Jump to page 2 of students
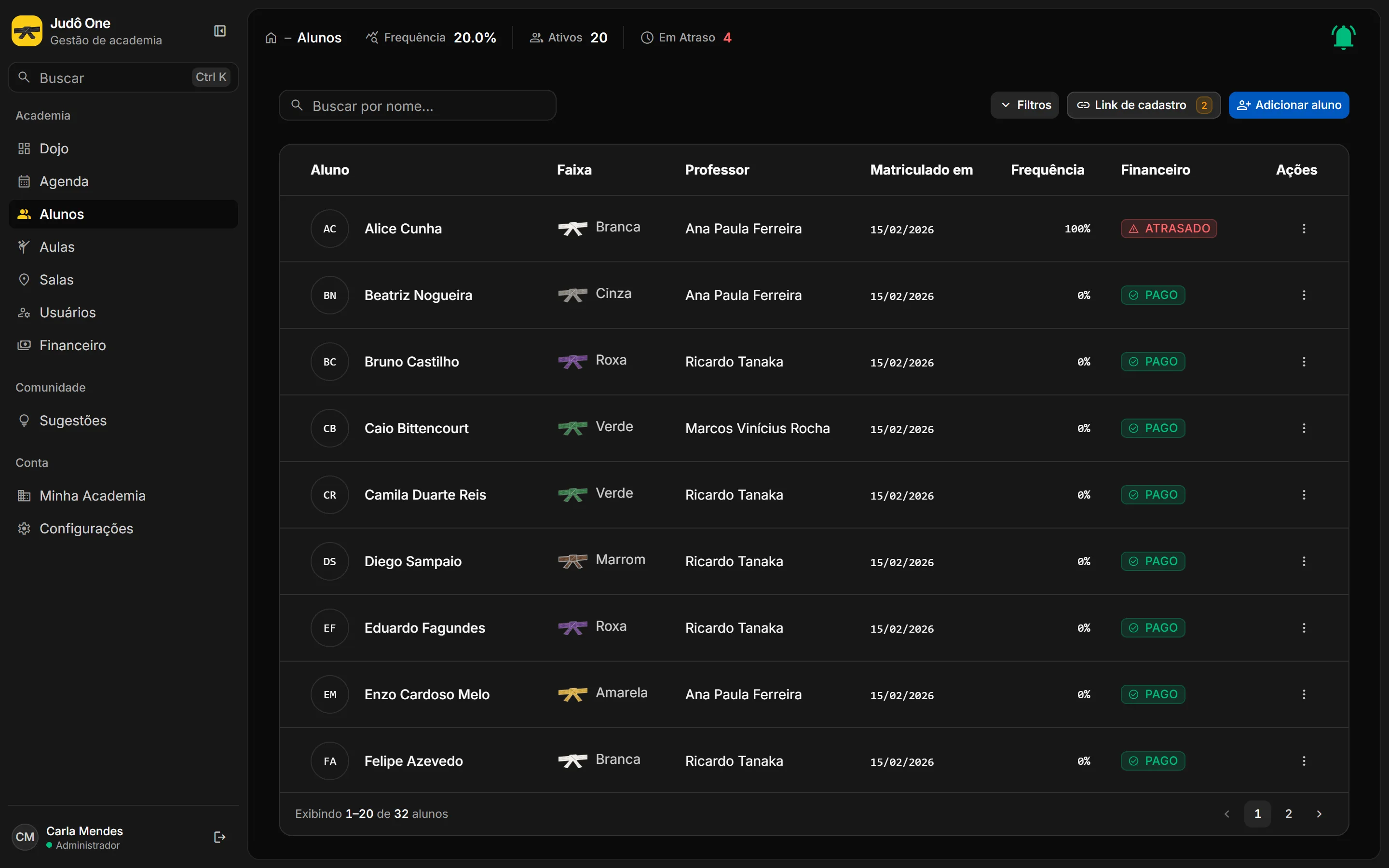1389x868 pixels. (x=1289, y=814)
